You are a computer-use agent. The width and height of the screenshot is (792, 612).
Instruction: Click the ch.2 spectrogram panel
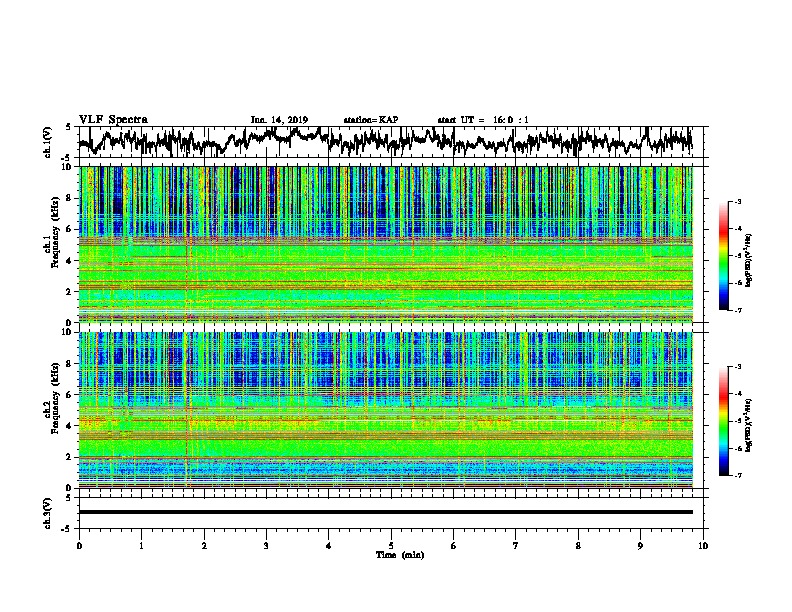click(386, 410)
